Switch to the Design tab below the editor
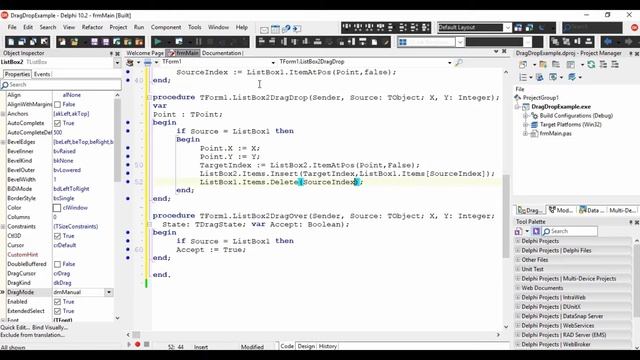This screenshot has width=640, height=360. [306, 346]
